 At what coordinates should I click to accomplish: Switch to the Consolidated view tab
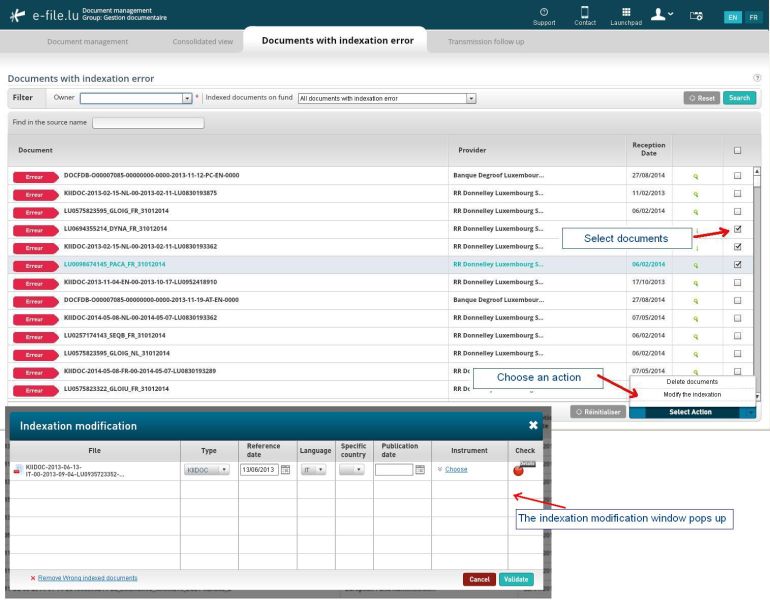click(x=202, y=42)
